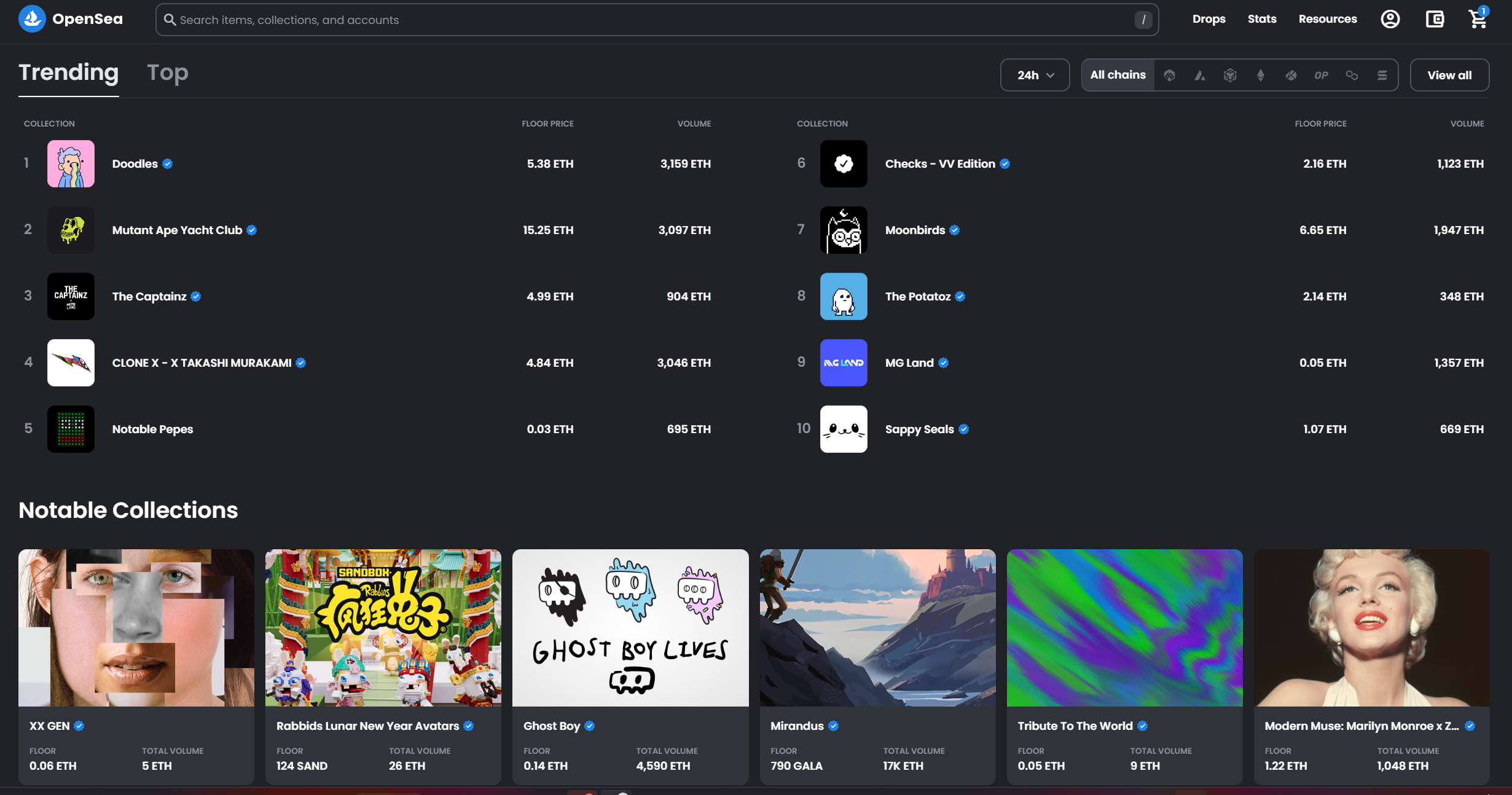The image size is (1512, 795).
Task: Click MG Land floor price 0.05 ETH
Action: click(1323, 363)
